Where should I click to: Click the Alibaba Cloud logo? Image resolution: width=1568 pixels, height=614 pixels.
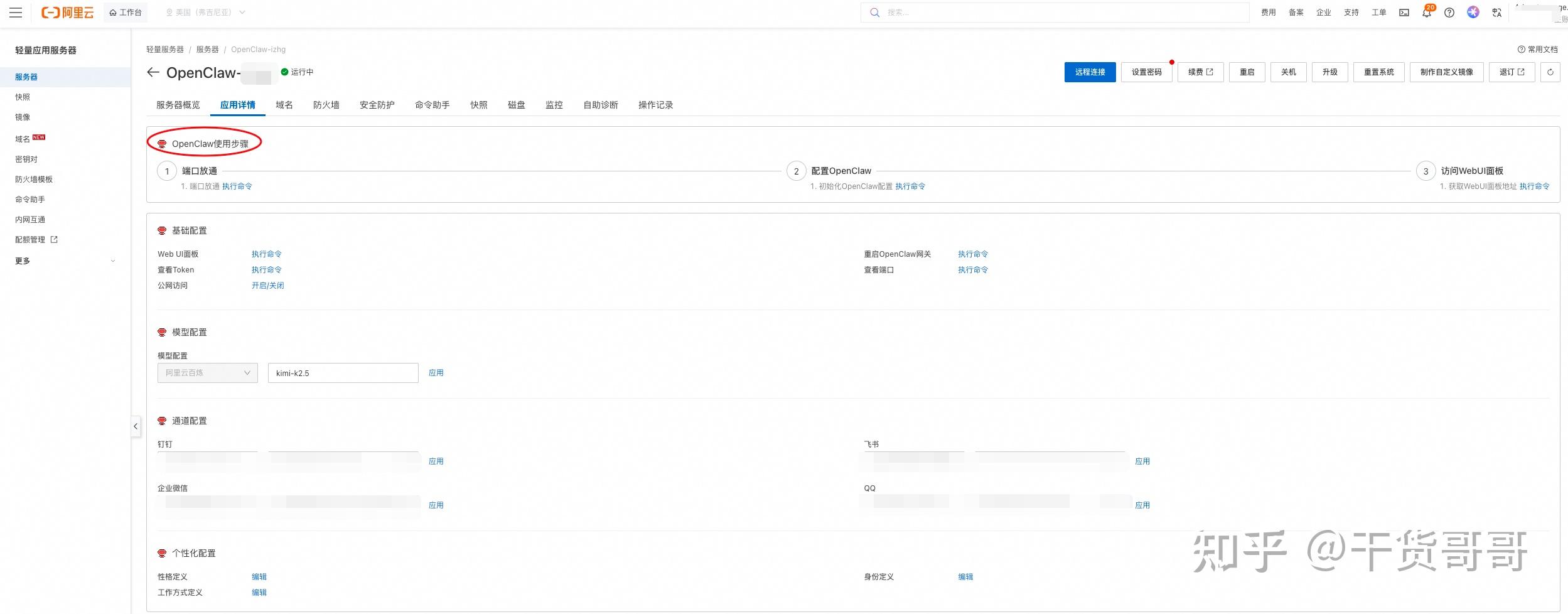[68, 13]
